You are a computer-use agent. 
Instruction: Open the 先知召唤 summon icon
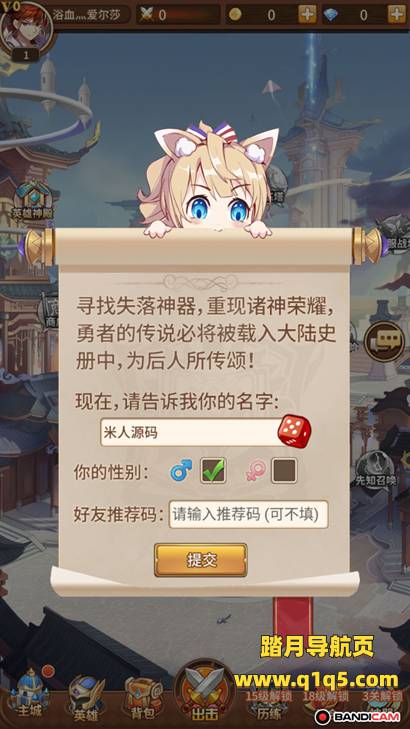pos(375,469)
